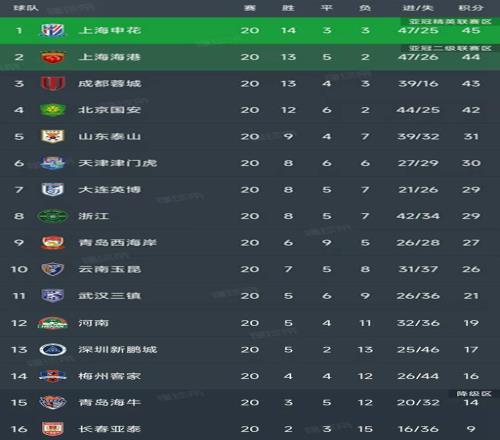Click the 积分 points column header

click(471, 8)
